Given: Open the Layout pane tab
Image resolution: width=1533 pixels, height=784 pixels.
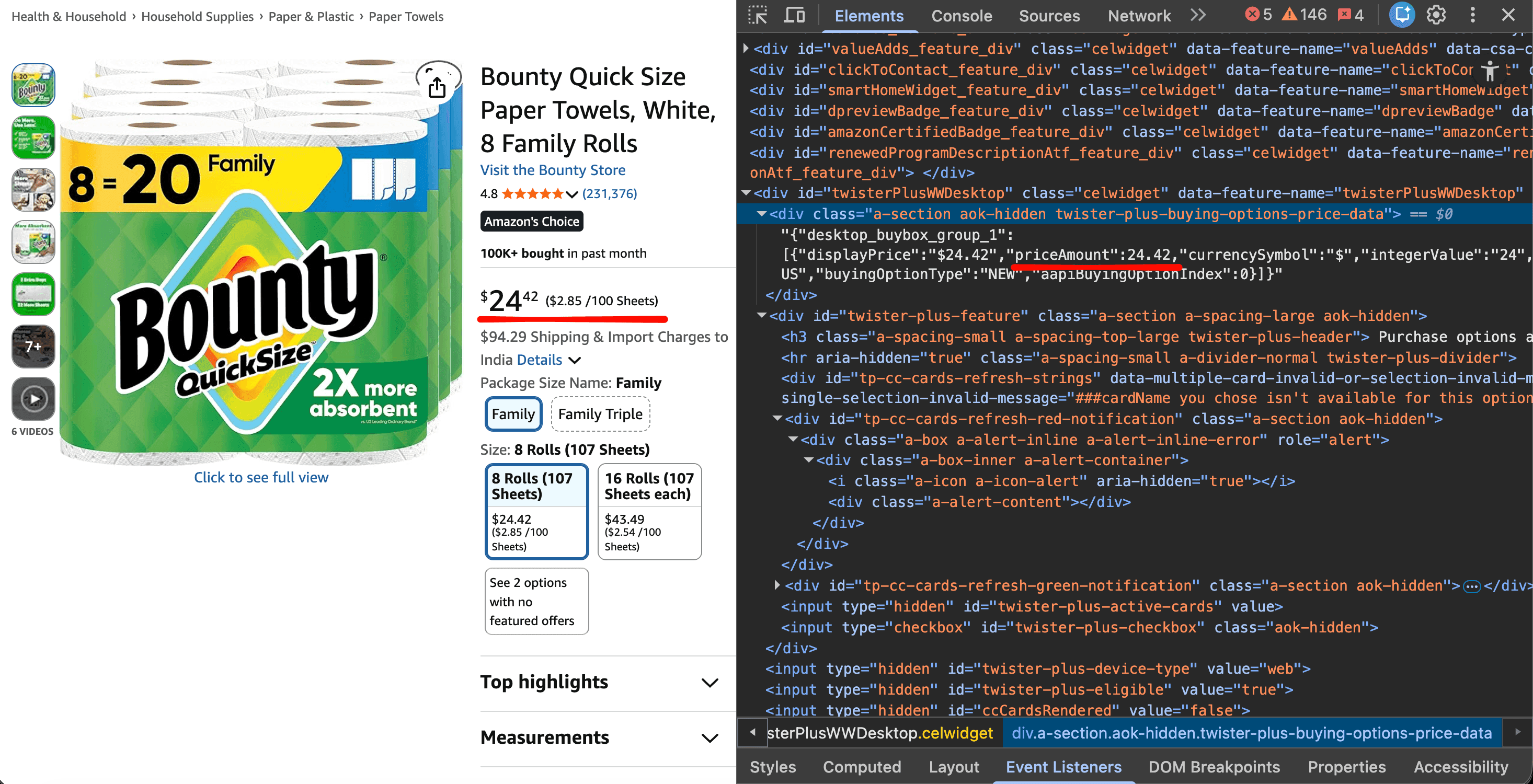Looking at the screenshot, I should tap(954, 767).
